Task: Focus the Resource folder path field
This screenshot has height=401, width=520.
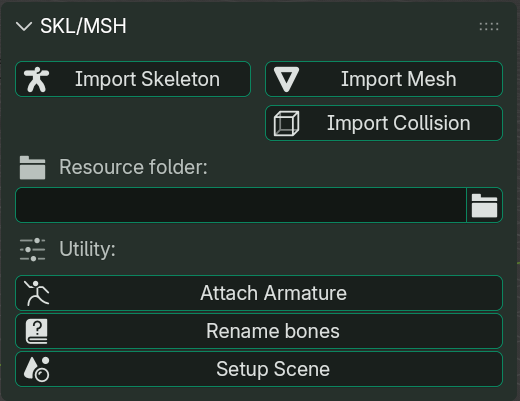Action: (x=241, y=205)
